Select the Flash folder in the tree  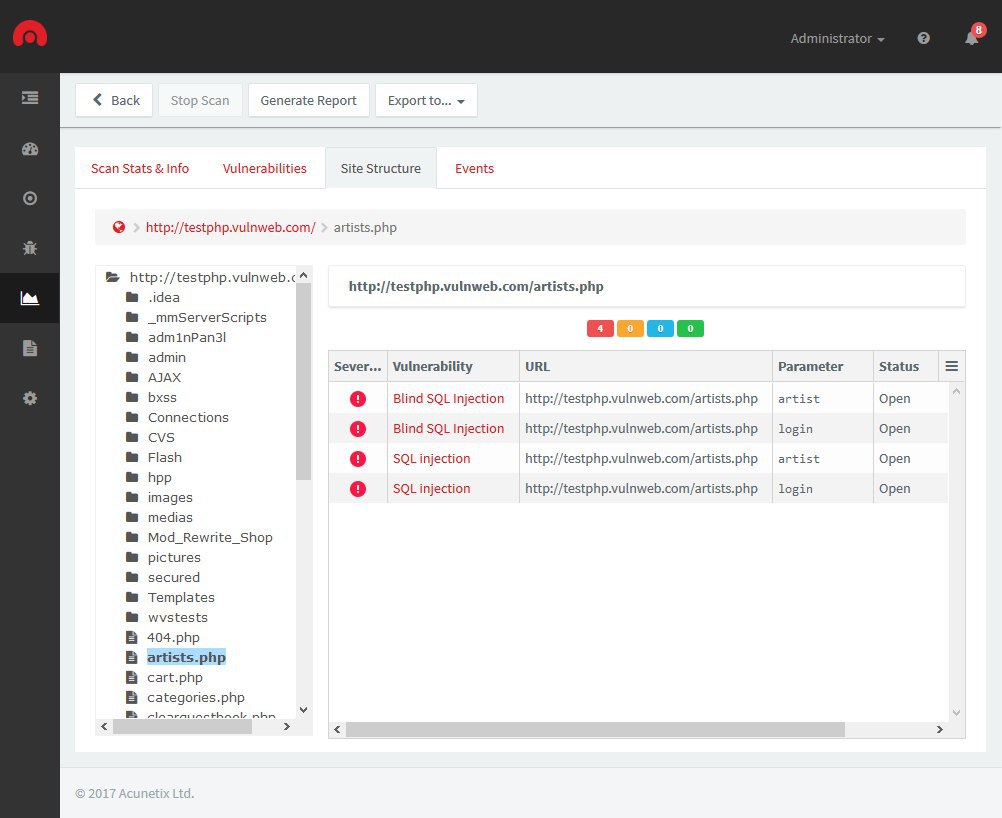(165, 458)
